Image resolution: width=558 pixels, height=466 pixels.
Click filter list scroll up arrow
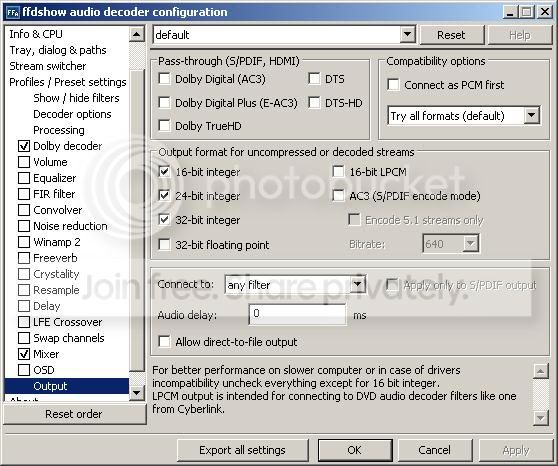(x=137, y=34)
